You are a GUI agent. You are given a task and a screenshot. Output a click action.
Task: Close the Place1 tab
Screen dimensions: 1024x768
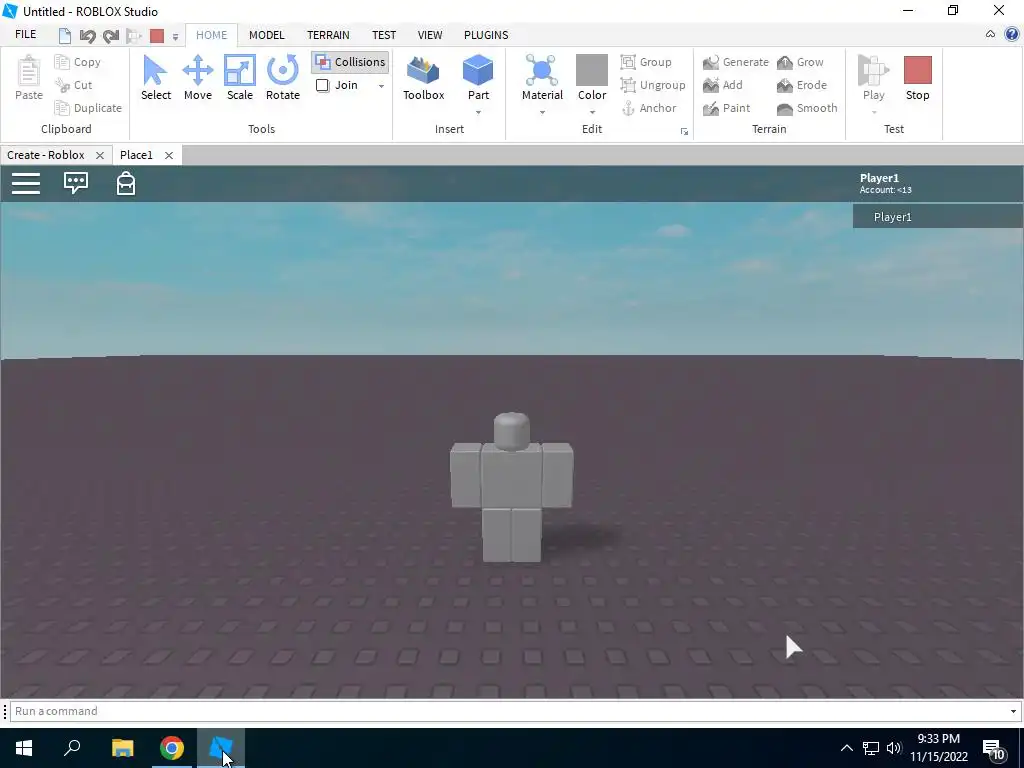pos(168,155)
